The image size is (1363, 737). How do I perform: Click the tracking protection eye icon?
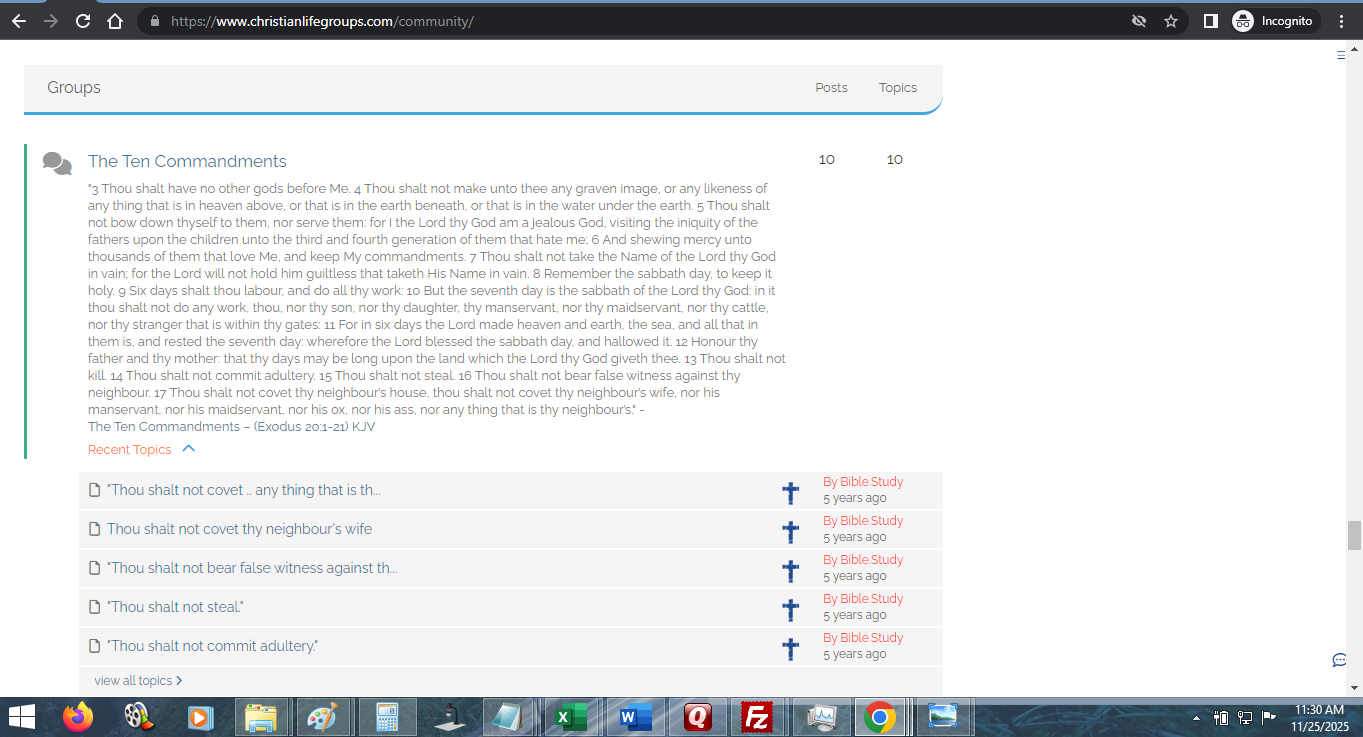[x=1138, y=21]
